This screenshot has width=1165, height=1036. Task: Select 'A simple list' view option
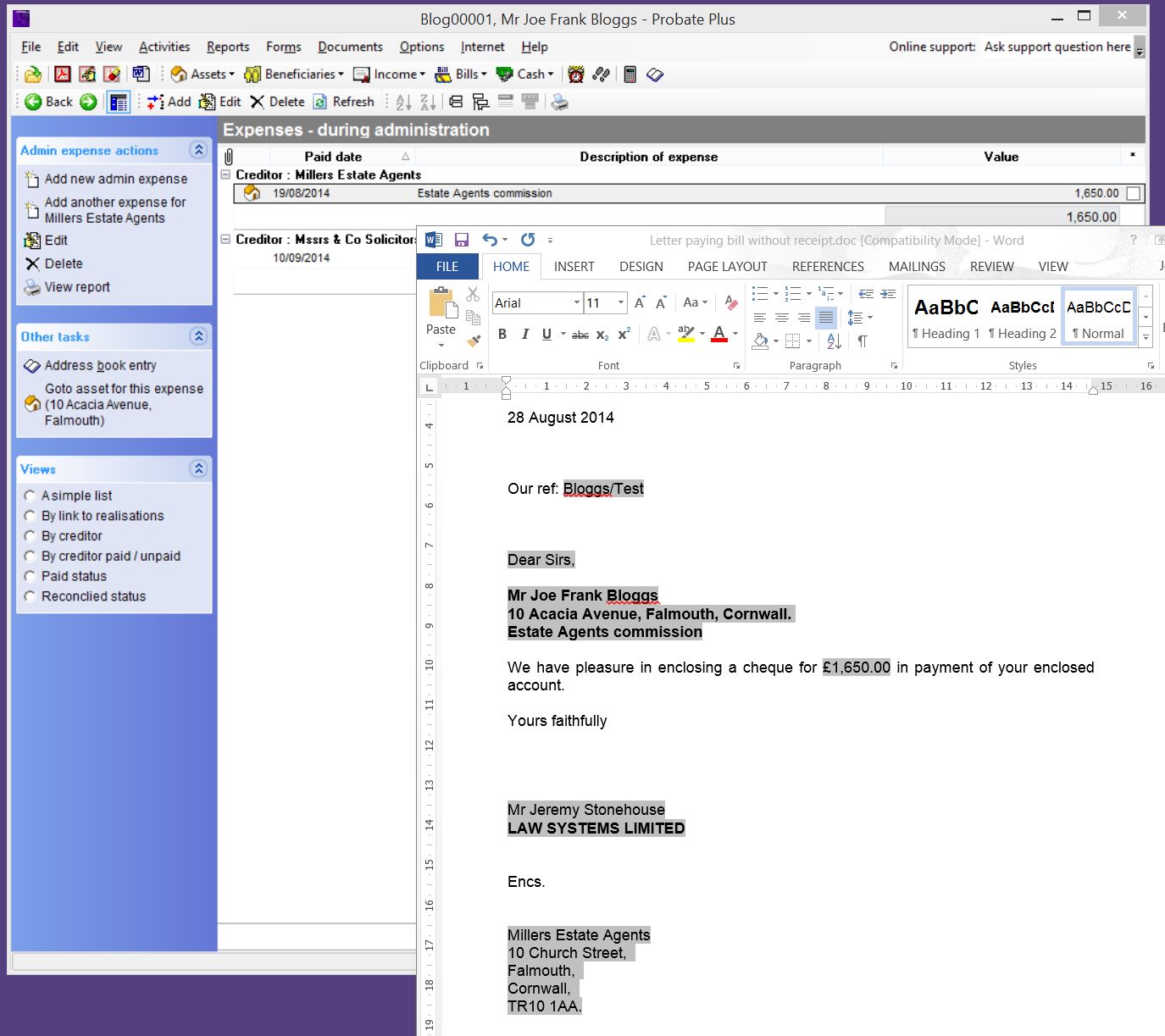(30, 496)
